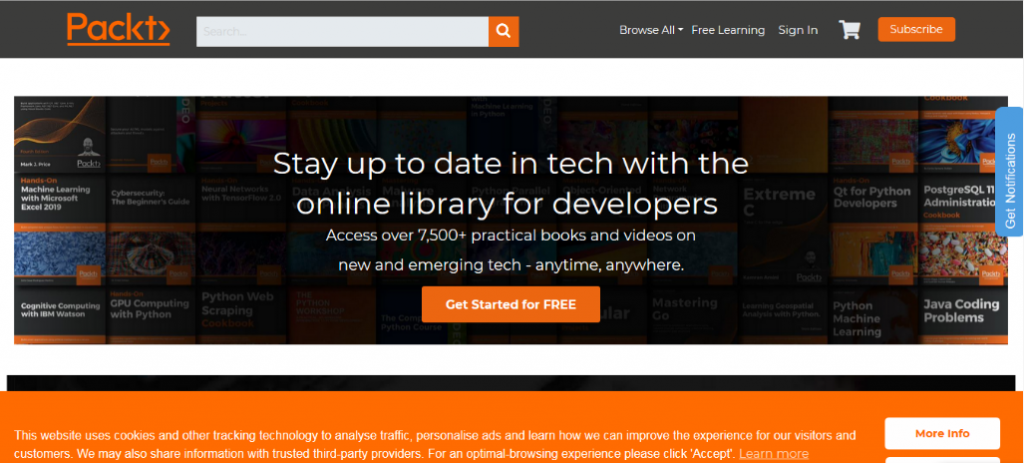Click 'new and emerging tech - anytime, anywhere.' text
This screenshot has height=463, width=1024.
(511, 266)
